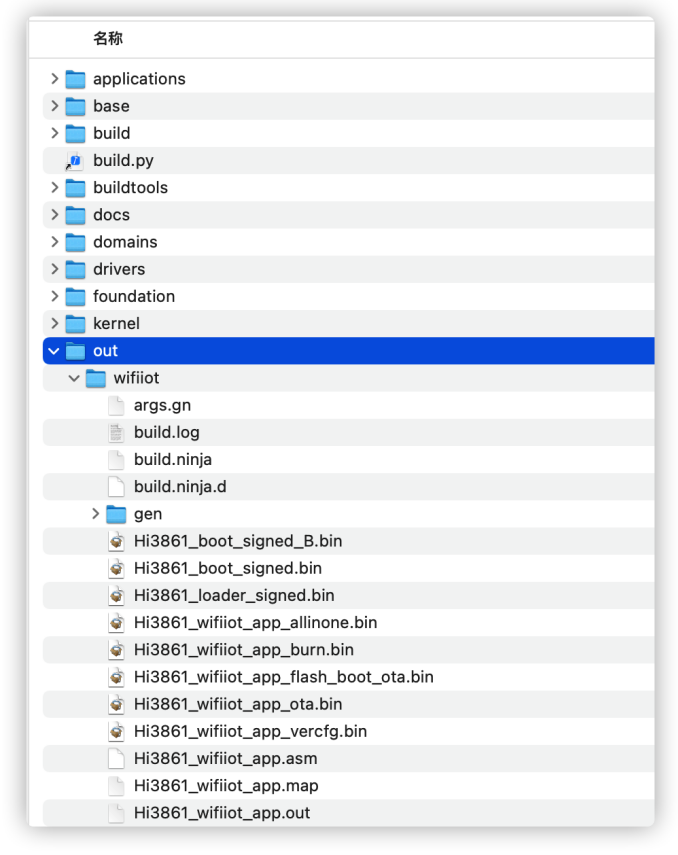Click the out folder icon
Screen dimensions: 678x855
click(75, 351)
